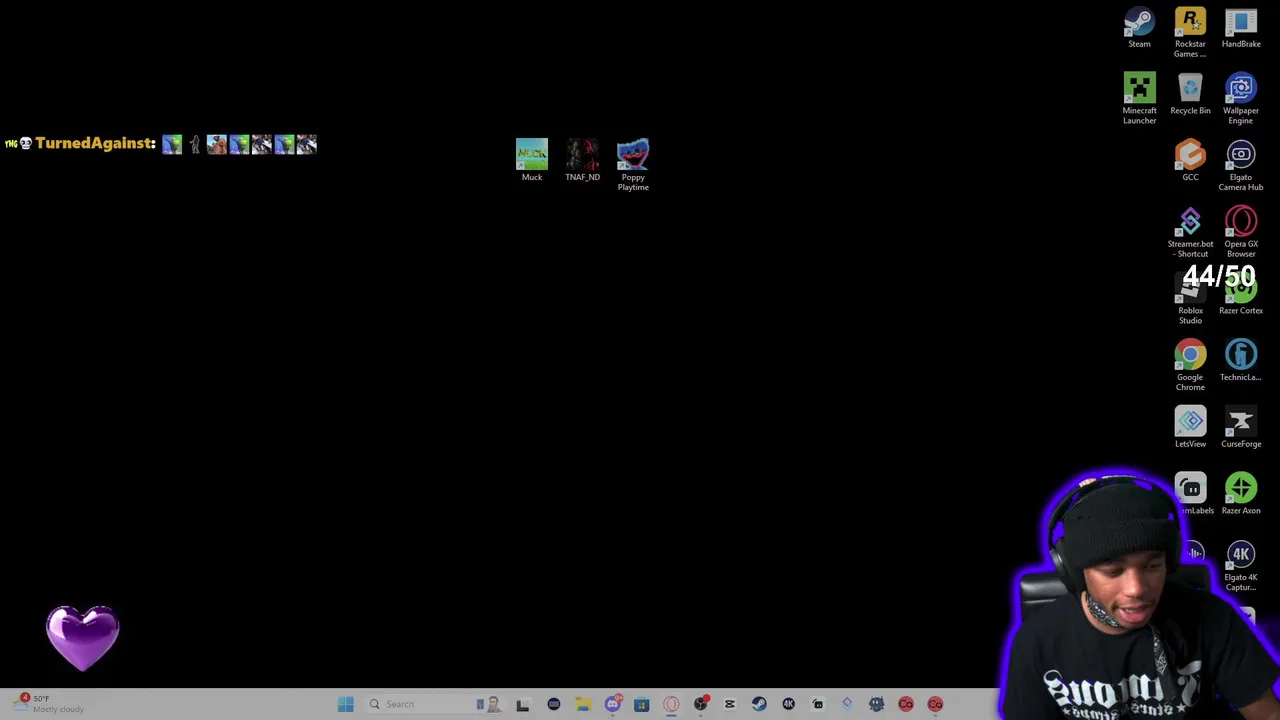Open OBS Studio from the taskbar
This screenshot has width=1280, height=720.
click(x=700, y=704)
